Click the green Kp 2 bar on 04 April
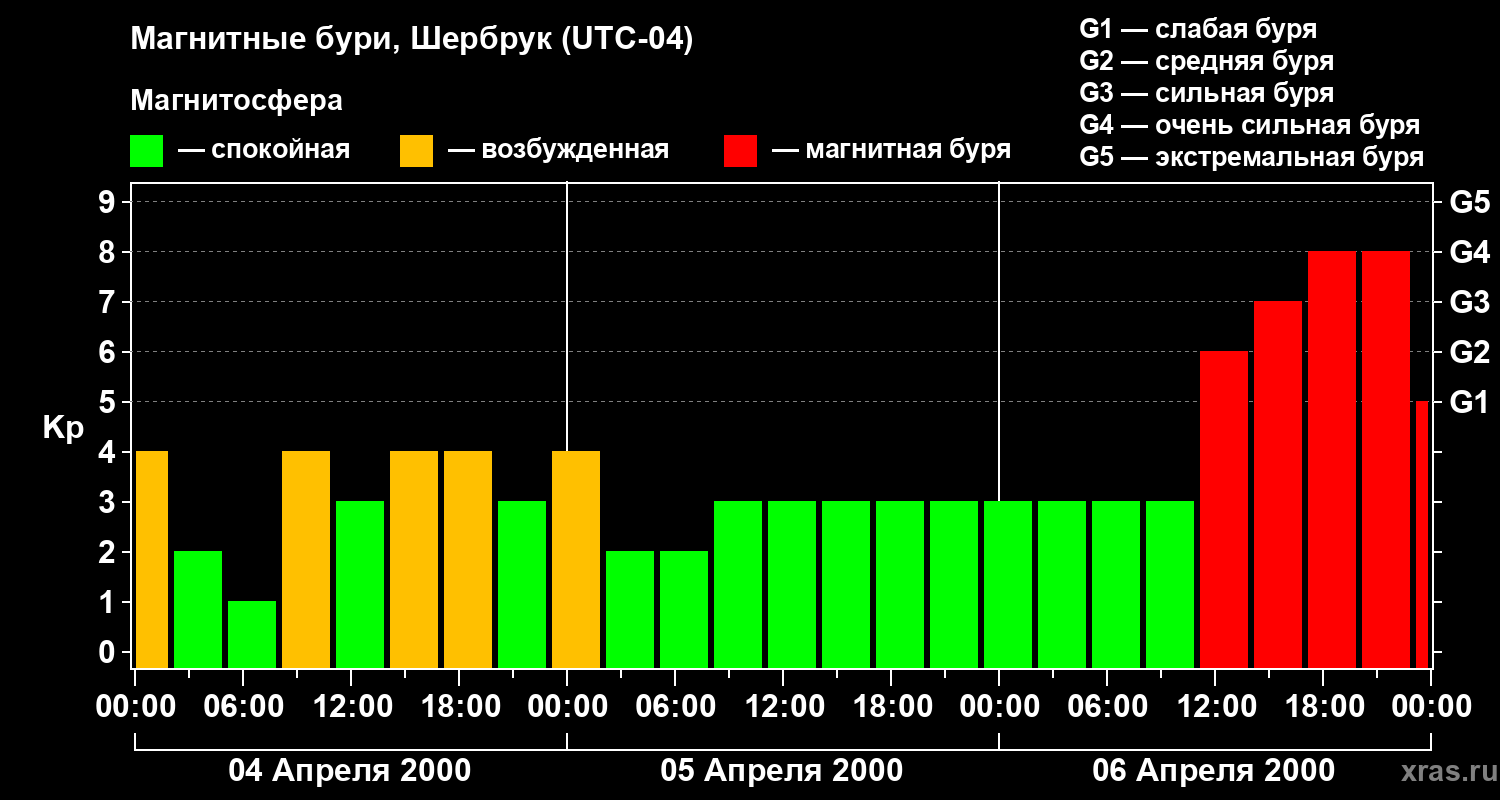The width and height of the screenshot is (1500, 800). tap(198, 609)
